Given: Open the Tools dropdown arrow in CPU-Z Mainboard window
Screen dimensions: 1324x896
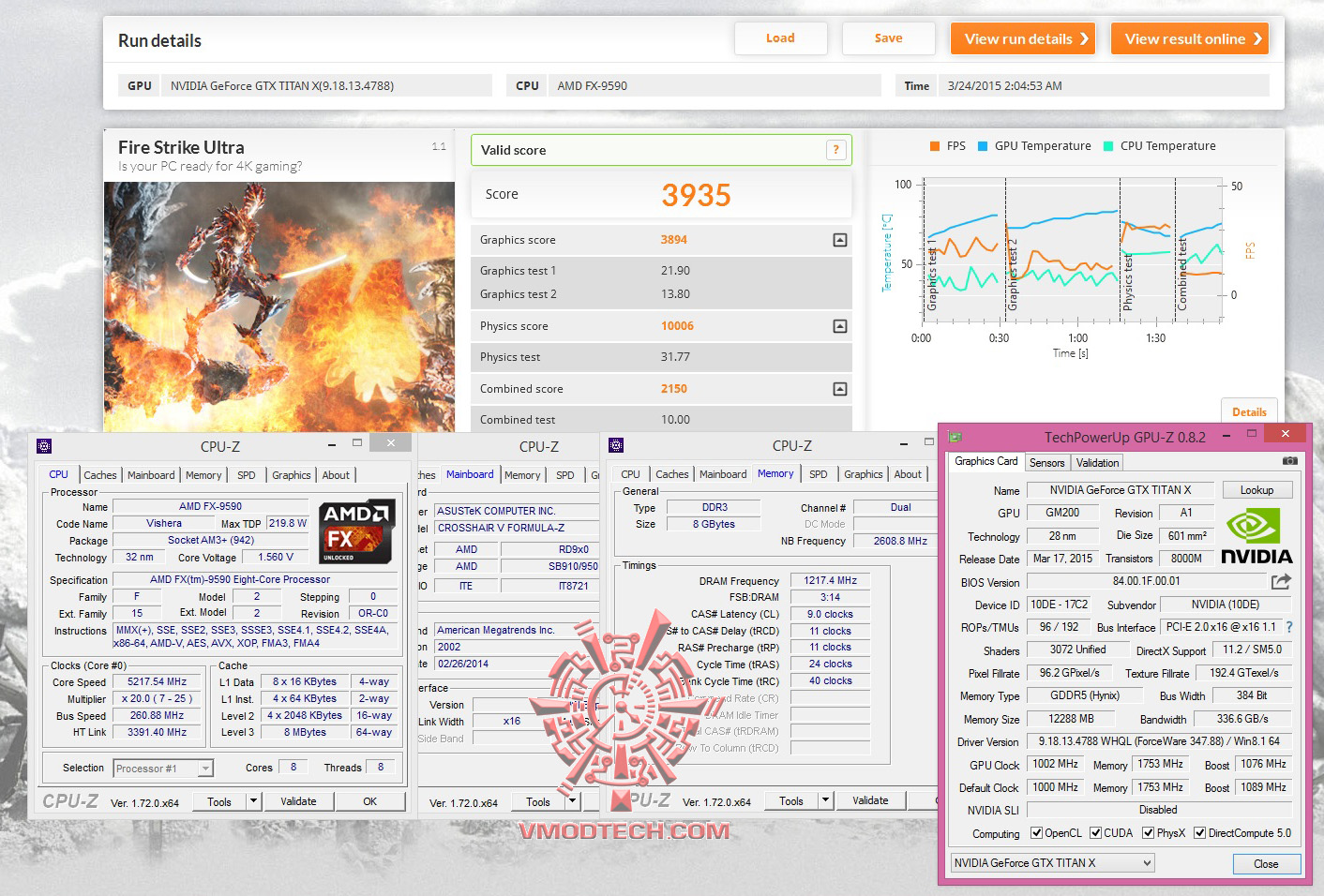Looking at the screenshot, I should click(572, 801).
